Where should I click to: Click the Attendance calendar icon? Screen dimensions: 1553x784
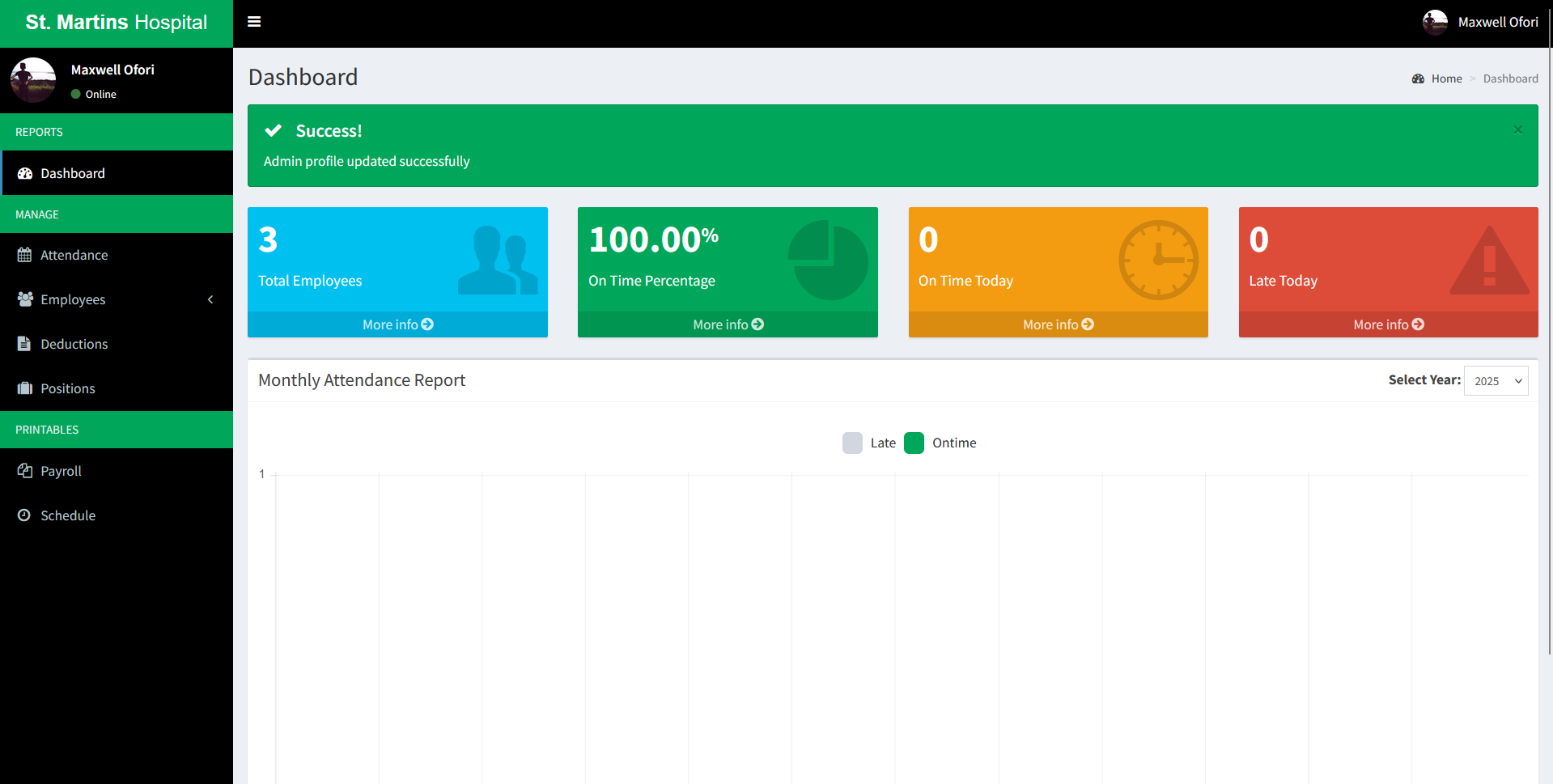pyautogui.click(x=24, y=255)
